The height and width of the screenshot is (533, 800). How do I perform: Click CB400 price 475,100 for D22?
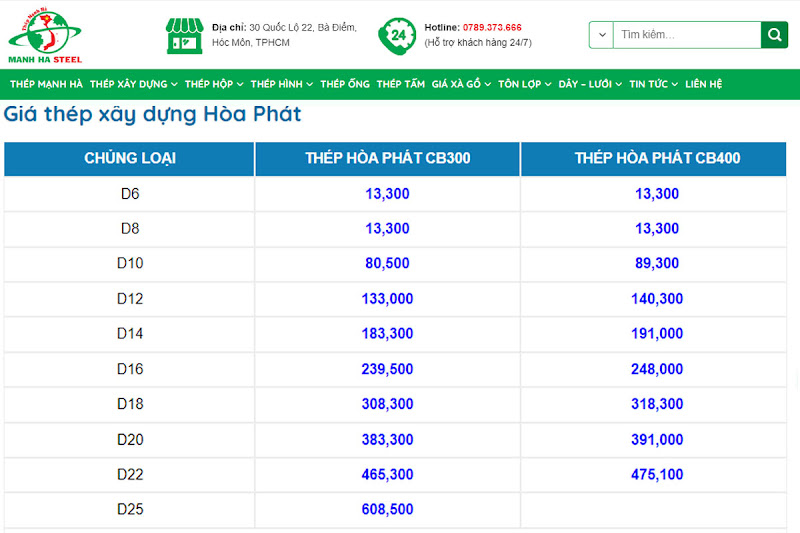point(657,474)
